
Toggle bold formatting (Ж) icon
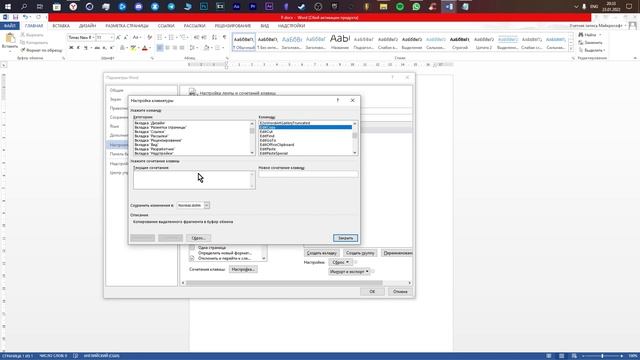pos(71,48)
